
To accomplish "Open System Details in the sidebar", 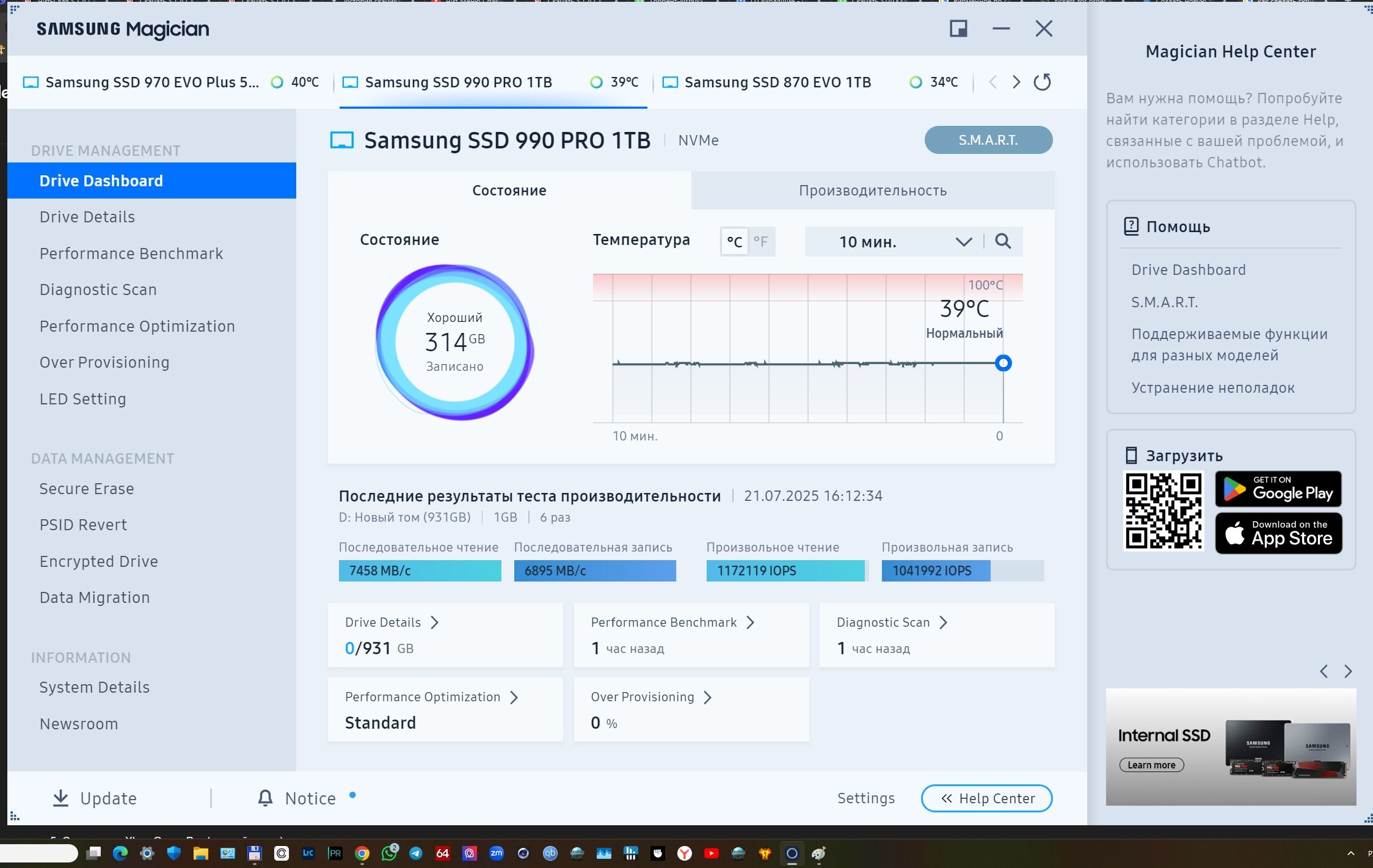I will 95,687.
